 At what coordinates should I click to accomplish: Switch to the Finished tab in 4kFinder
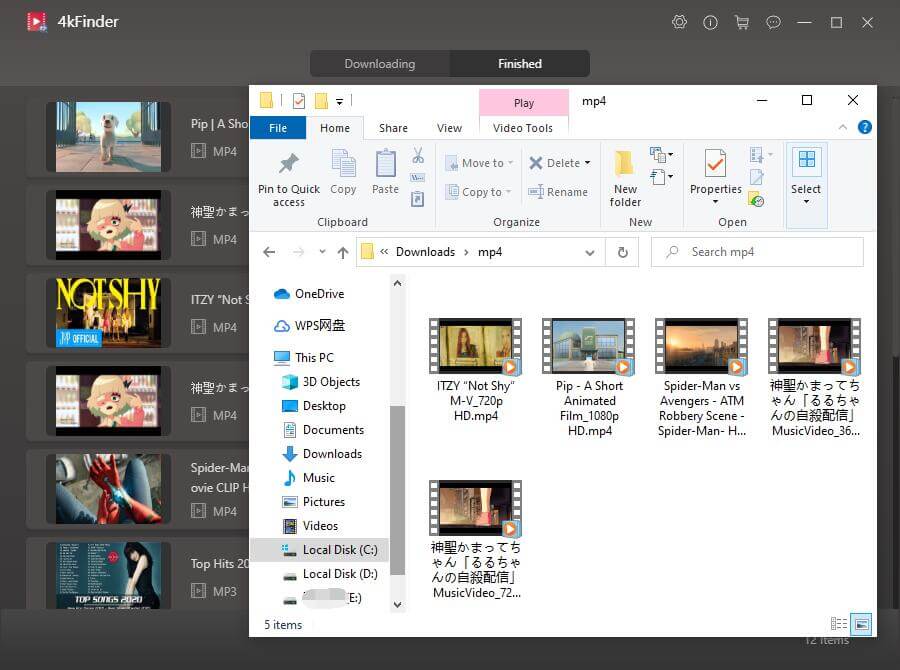[520, 63]
